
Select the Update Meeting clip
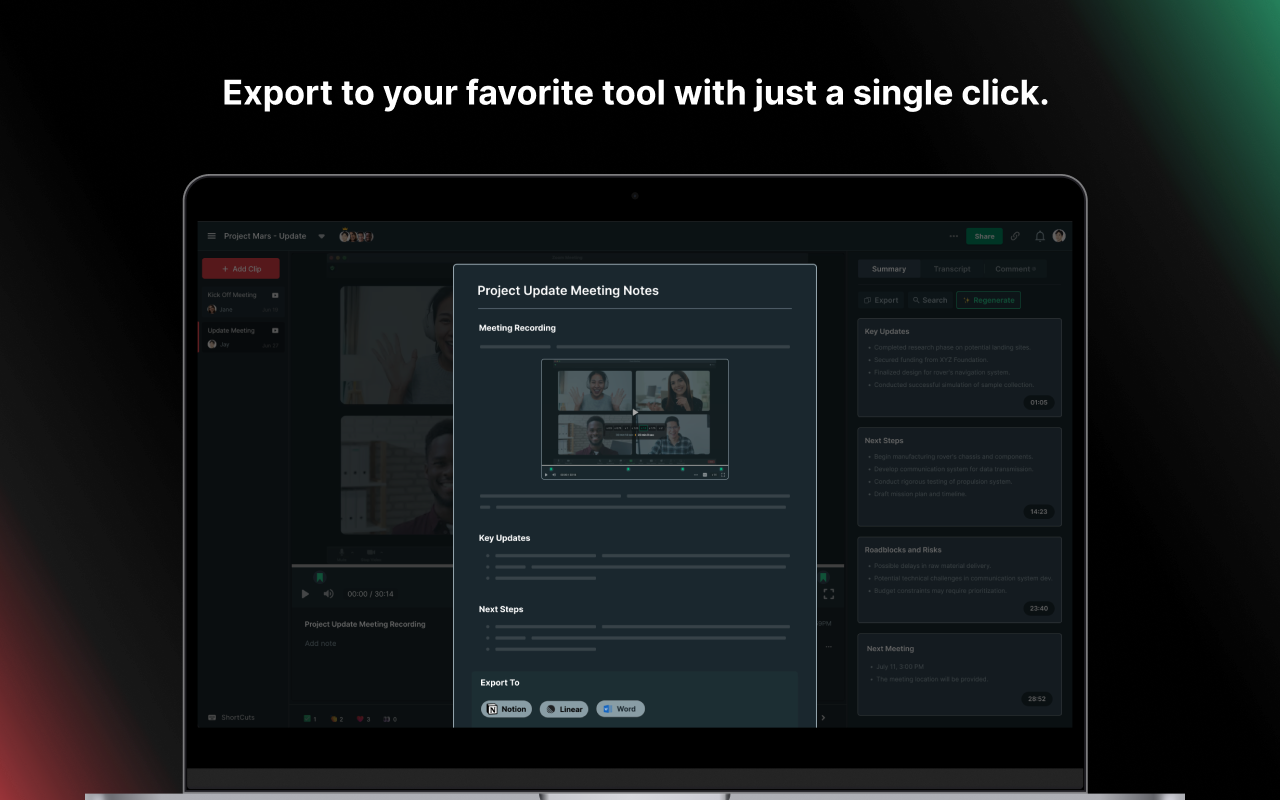[243, 337]
